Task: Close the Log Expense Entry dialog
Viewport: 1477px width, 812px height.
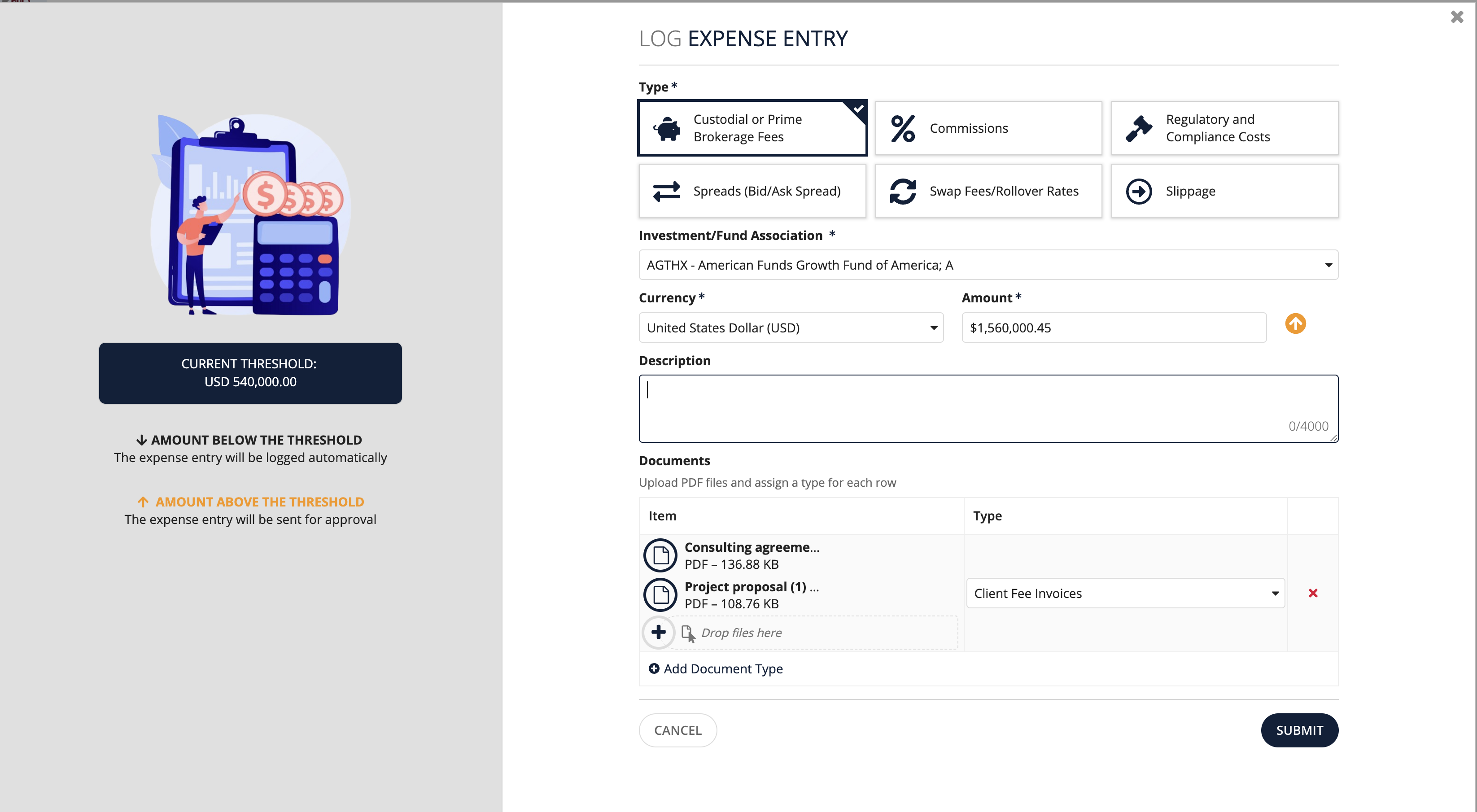Action: 1457,17
